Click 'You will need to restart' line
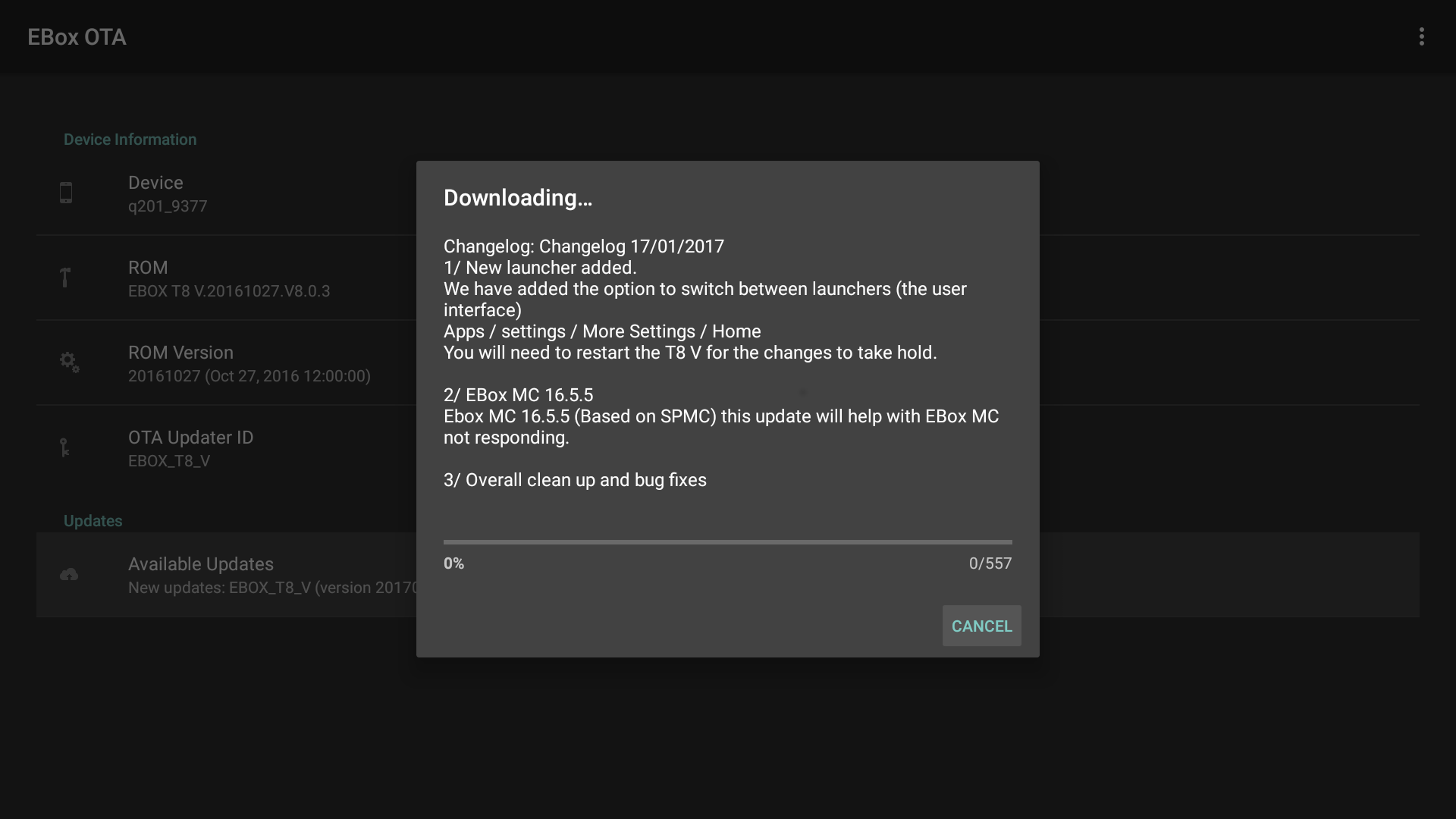This screenshot has width=1456, height=819. [690, 353]
